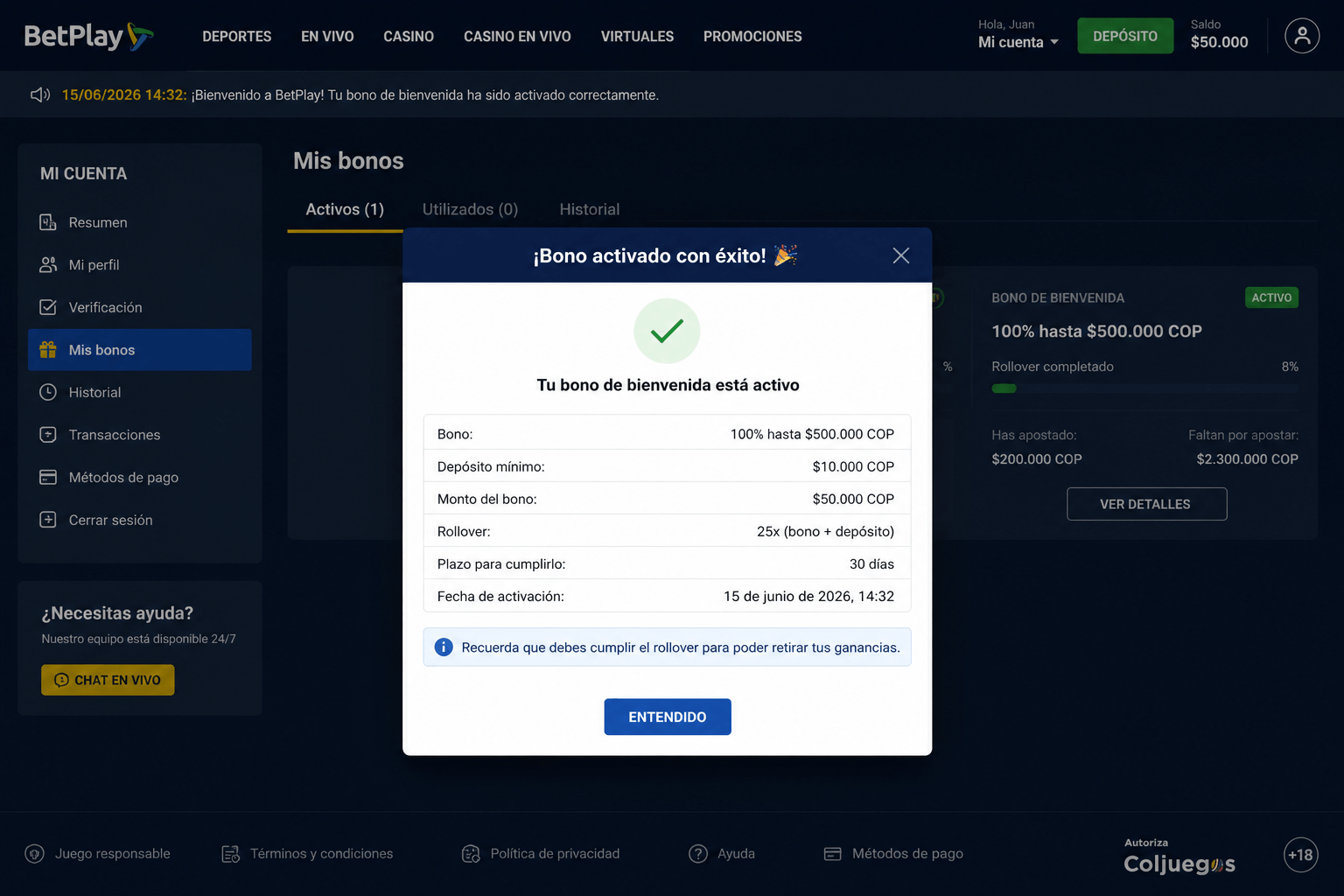Open the Política de privacidad footer link
This screenshot has height=896, width=1344.
[x=541, y=854]
